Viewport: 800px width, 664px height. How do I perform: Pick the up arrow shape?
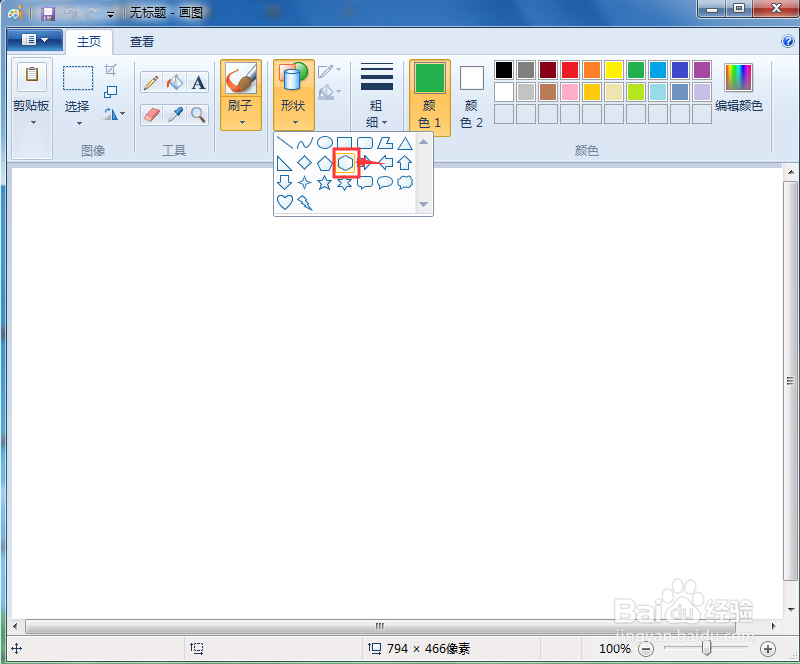pyautogui.click(x=405, y=163)
